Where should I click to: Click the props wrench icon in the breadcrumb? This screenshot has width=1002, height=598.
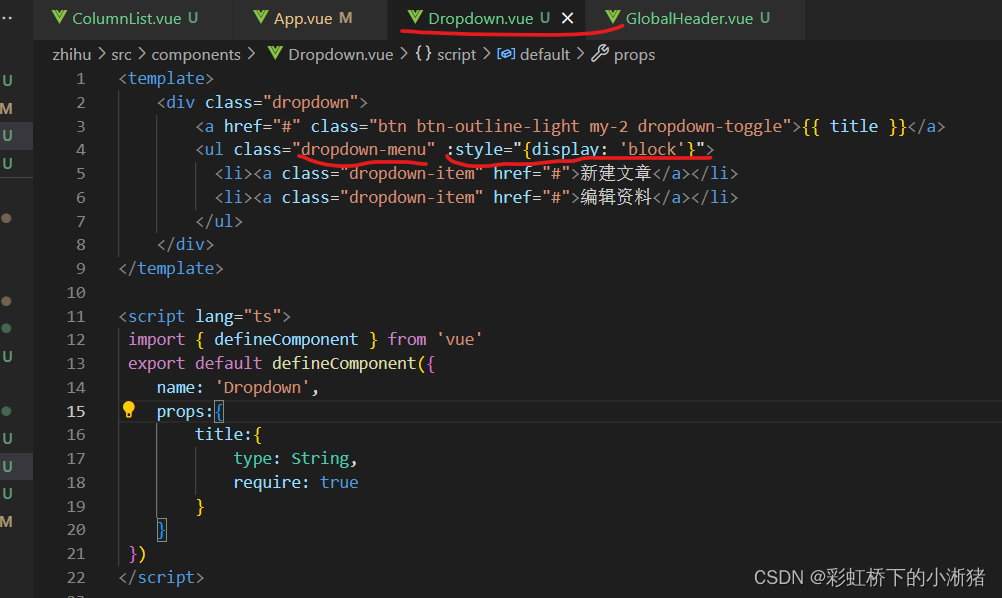600,54
